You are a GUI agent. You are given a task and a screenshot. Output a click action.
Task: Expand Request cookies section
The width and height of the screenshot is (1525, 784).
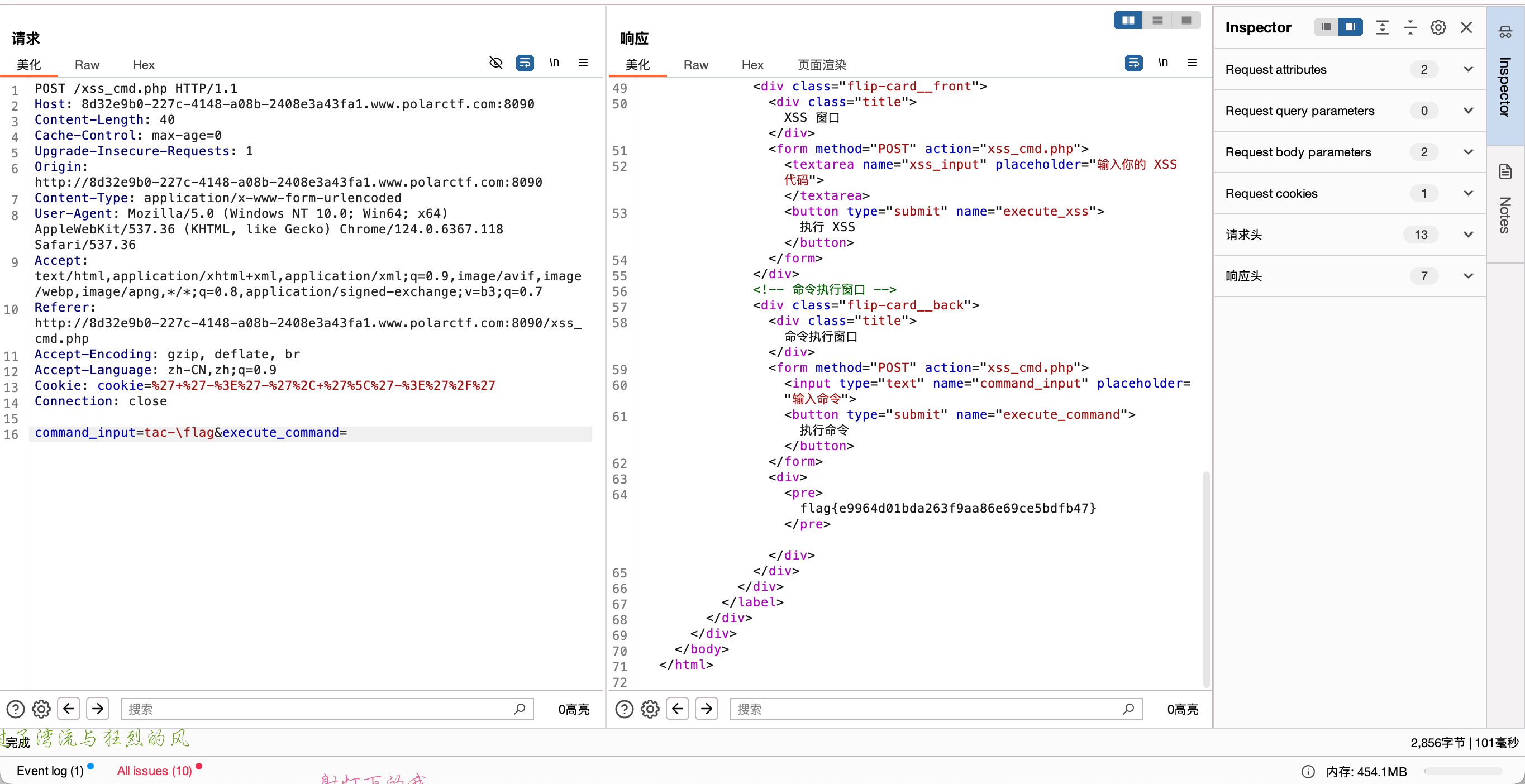point(1467,194)
